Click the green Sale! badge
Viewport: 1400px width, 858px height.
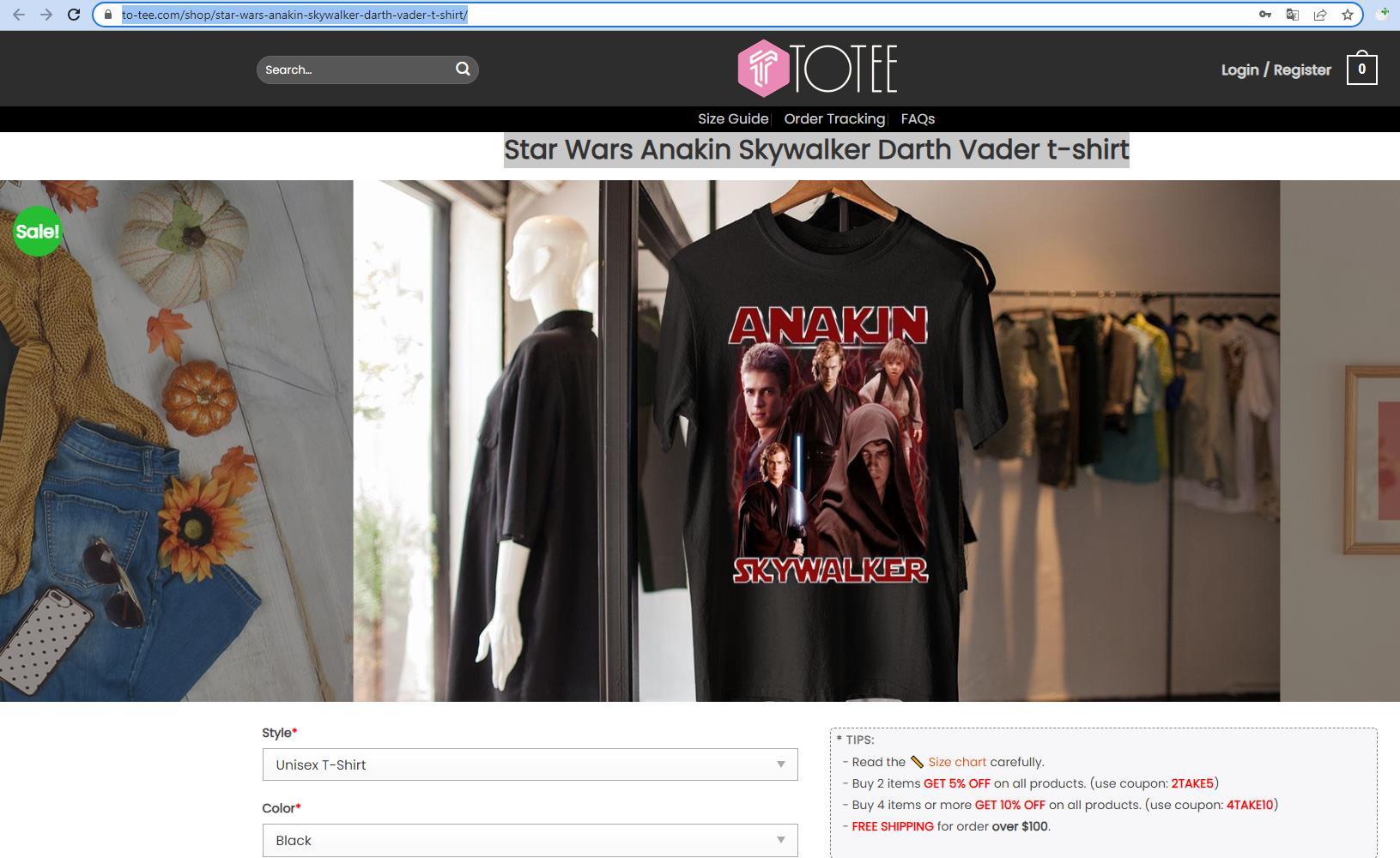[38, 231]
